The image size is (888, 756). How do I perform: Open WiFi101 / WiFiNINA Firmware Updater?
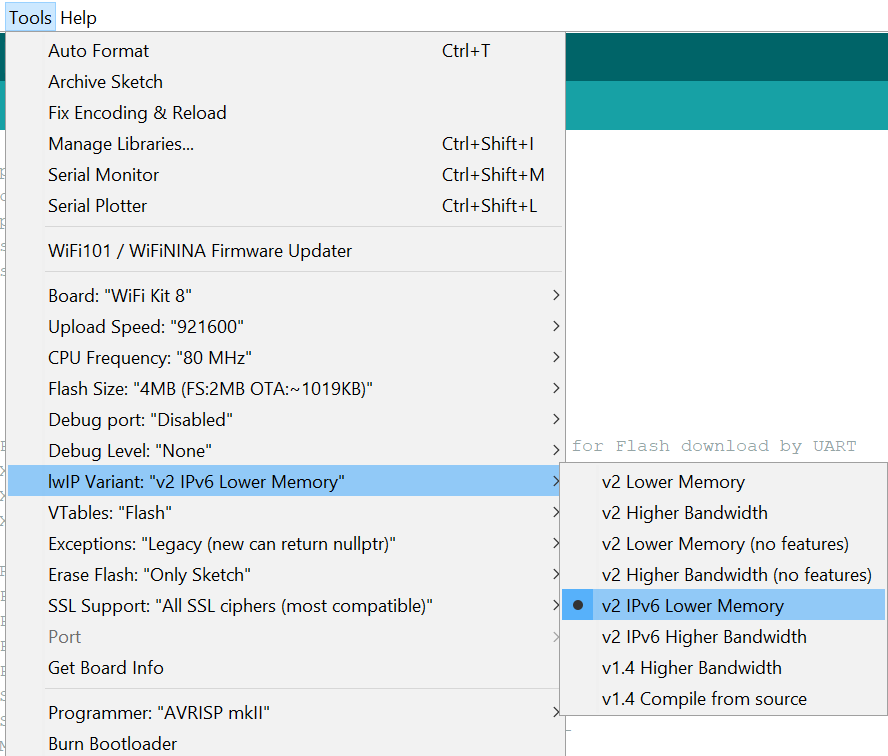tap(286, 250)
